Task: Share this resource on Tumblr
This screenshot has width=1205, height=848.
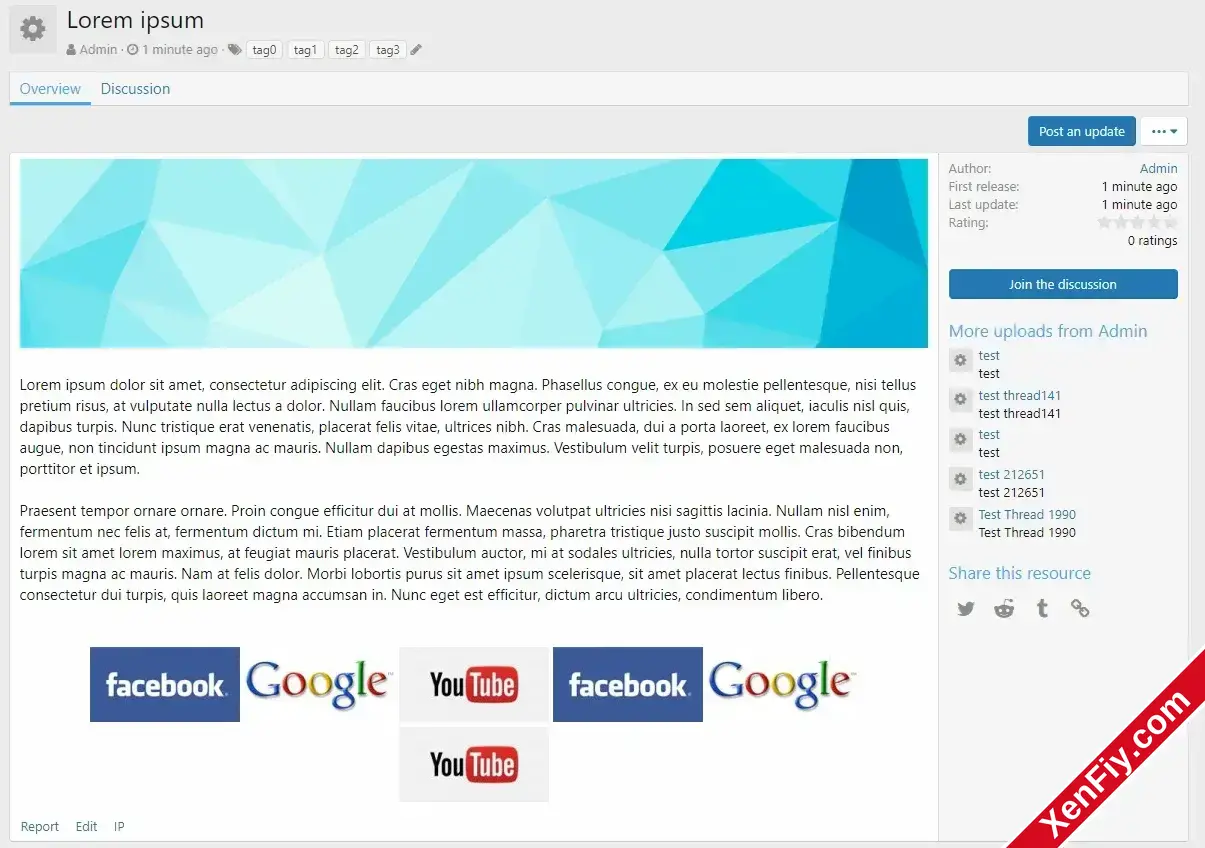Action: click(x=1042, y=609)
